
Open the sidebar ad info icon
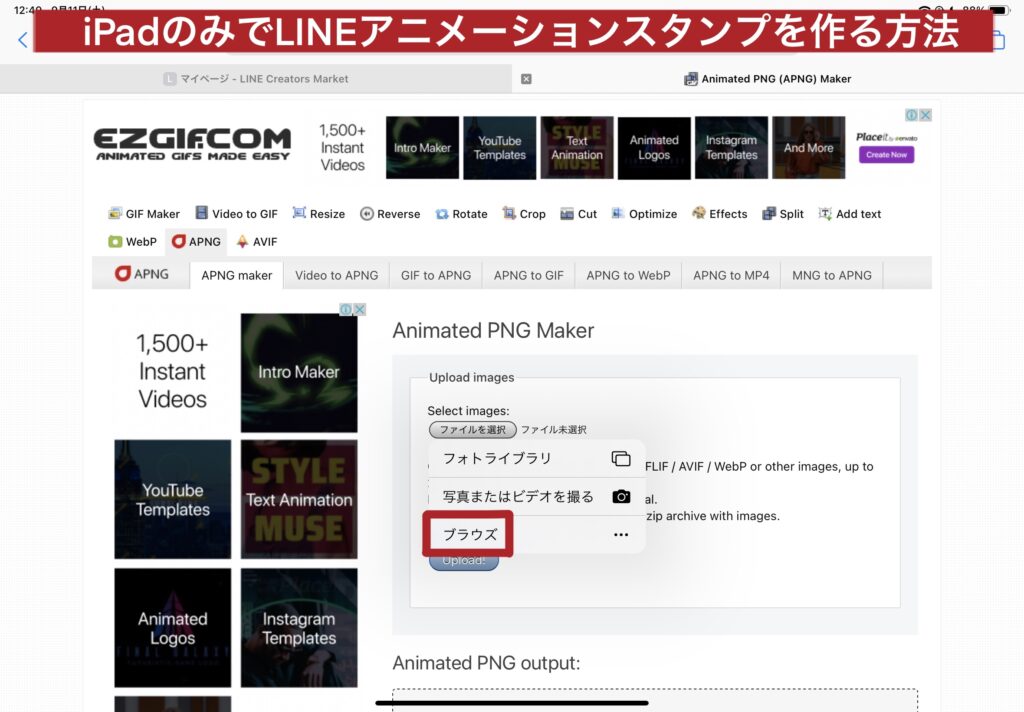click(x=345, y=310)
